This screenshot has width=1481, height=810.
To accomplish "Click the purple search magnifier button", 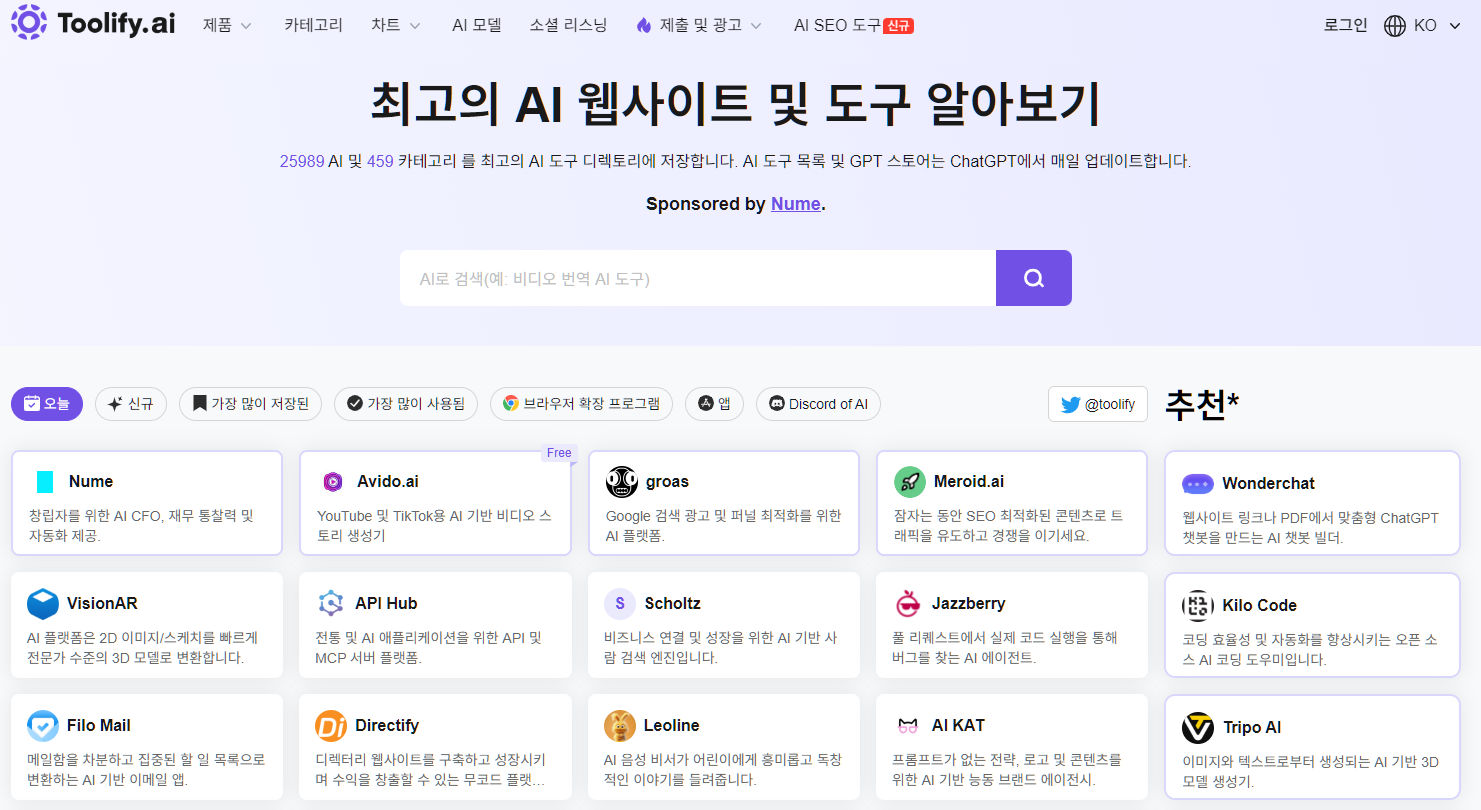I will pos(1034,278).
